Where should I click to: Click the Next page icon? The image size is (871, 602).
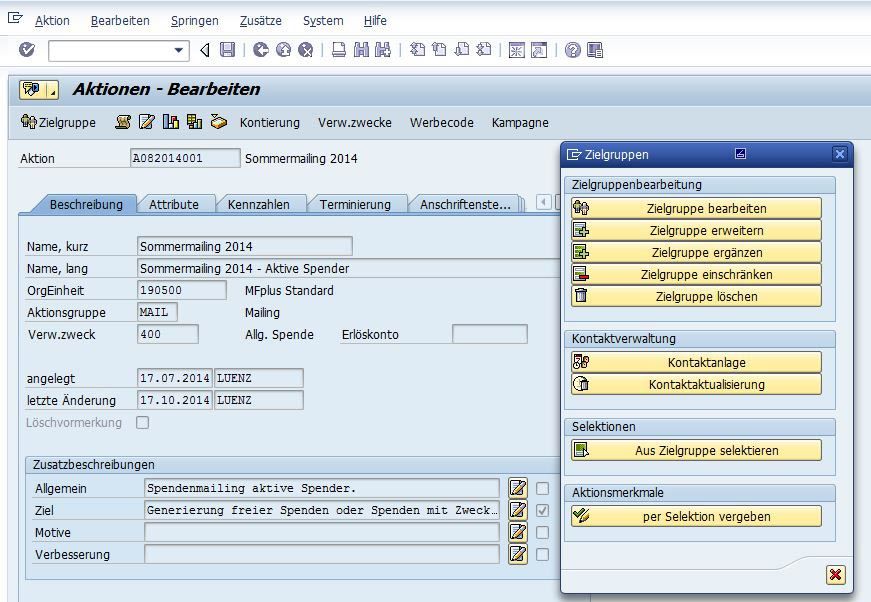(x=462, y=50)
